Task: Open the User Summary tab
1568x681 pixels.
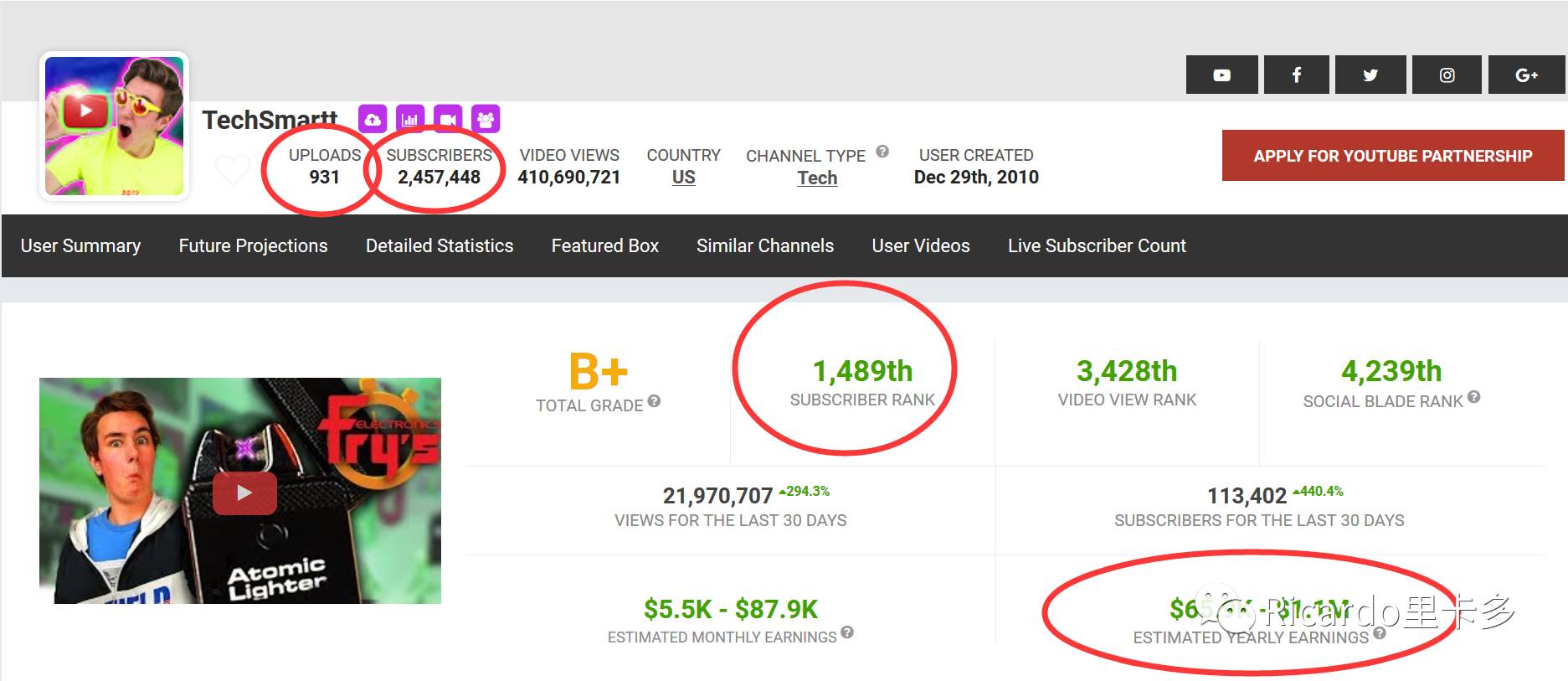Action: point(80,245)
